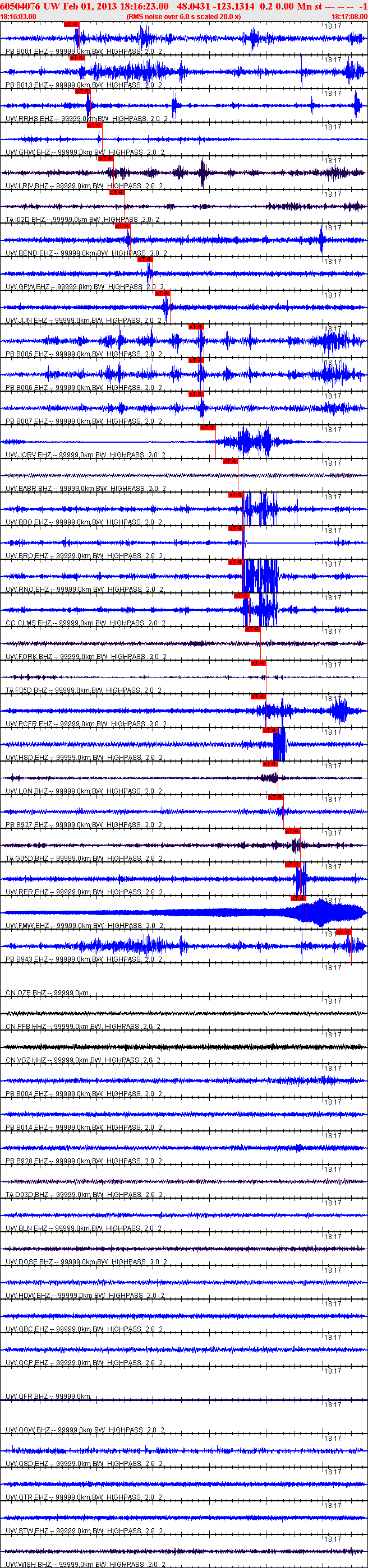Click the pick flag on UW RER trace

[x=292, y=865]
